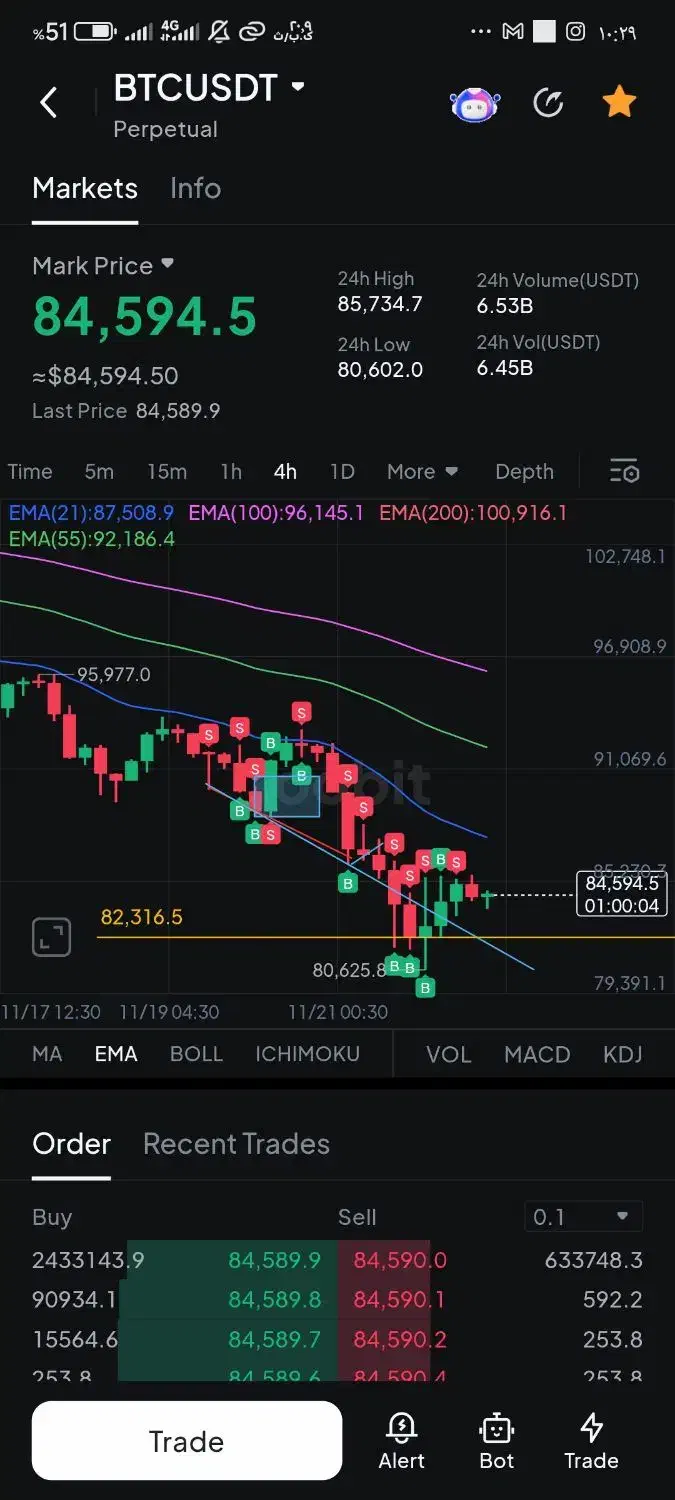Image resolution: width=675 pixels, height=1500 pixels.
Task: Select the Order tab
Action: click(x=71, y=1144)
